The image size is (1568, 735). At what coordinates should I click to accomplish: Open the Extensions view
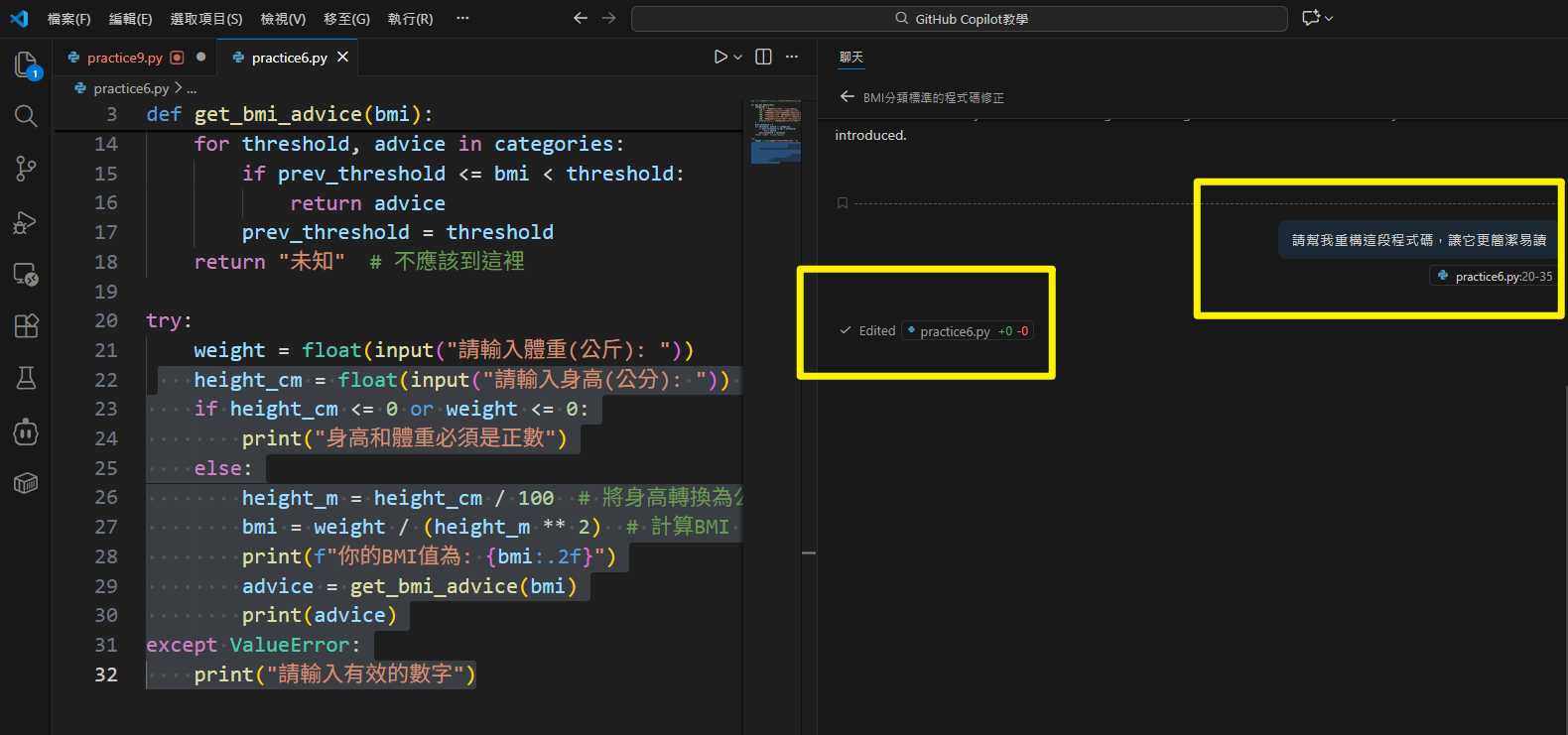[26, 325]
